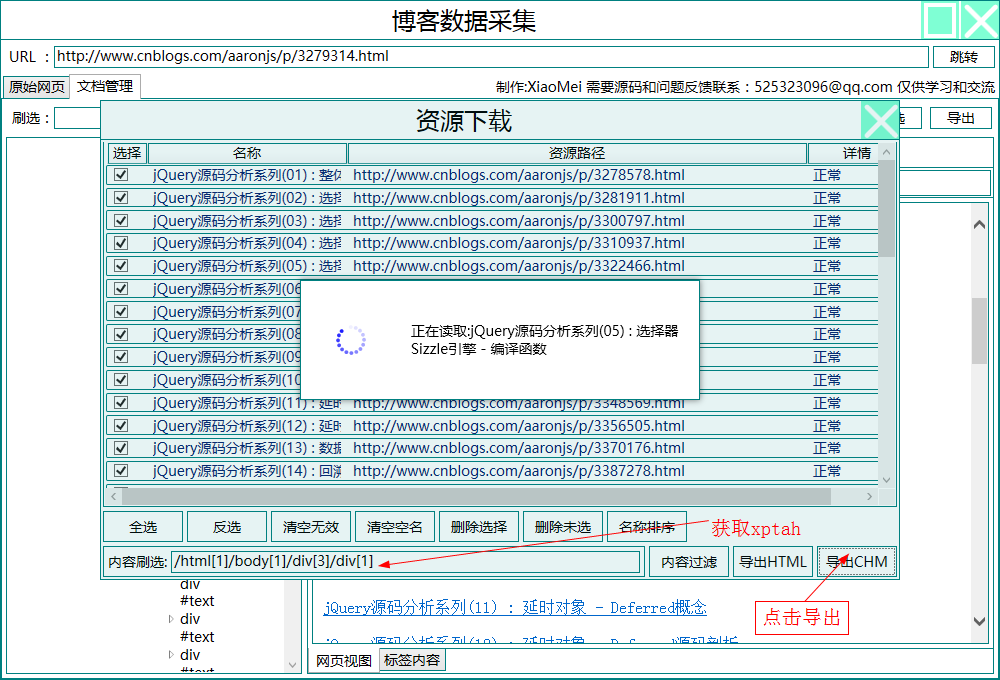The width and height of the screenshot is (1000, 680).
Task: Uncheck the jQuery源码分析系列(03) row checkbox
Action: click(x=121, y=221)
